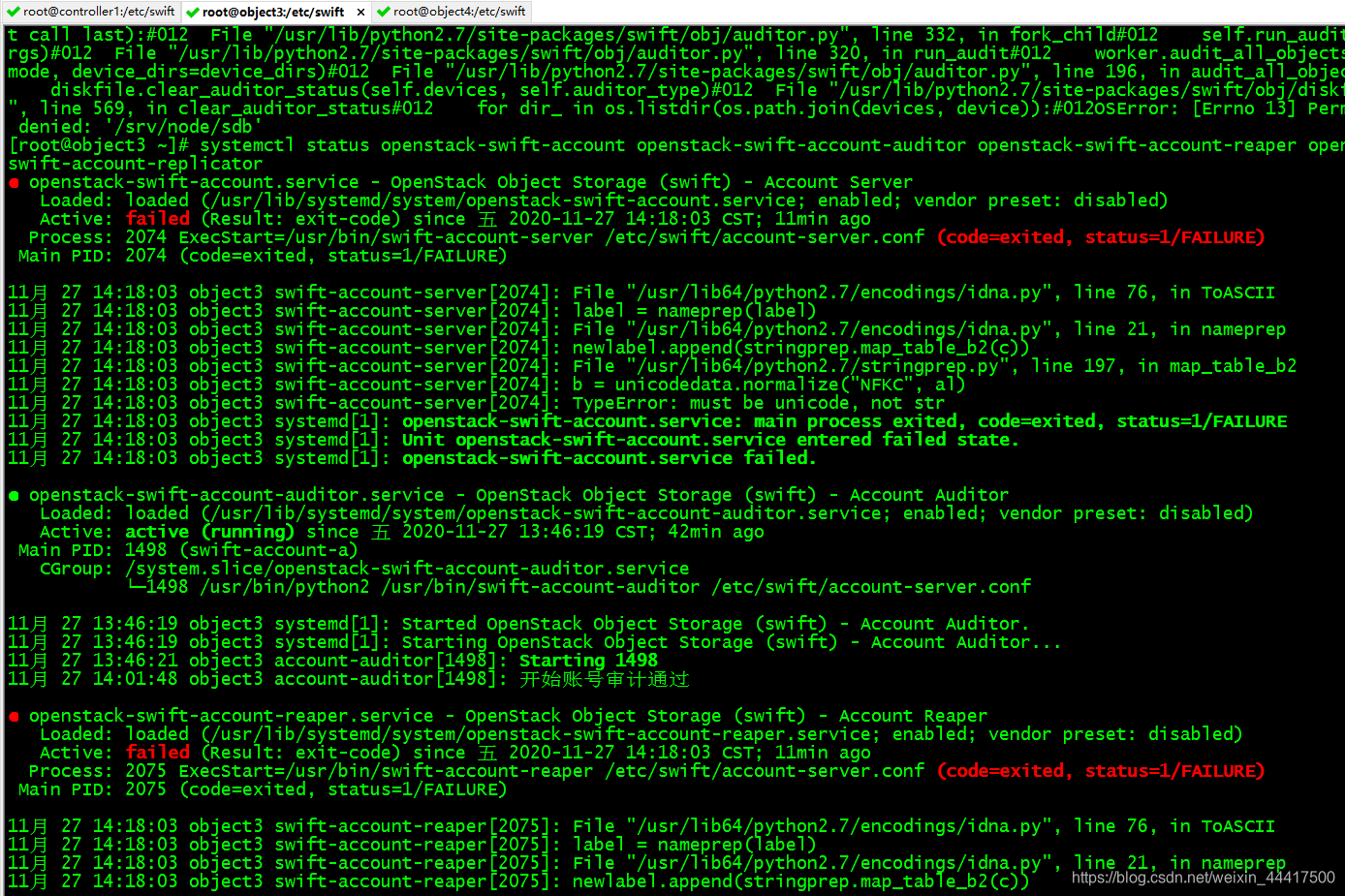Click the '[root@object3 ~]#' shell prompt
Screen dimensions: 1345x896
99,145
